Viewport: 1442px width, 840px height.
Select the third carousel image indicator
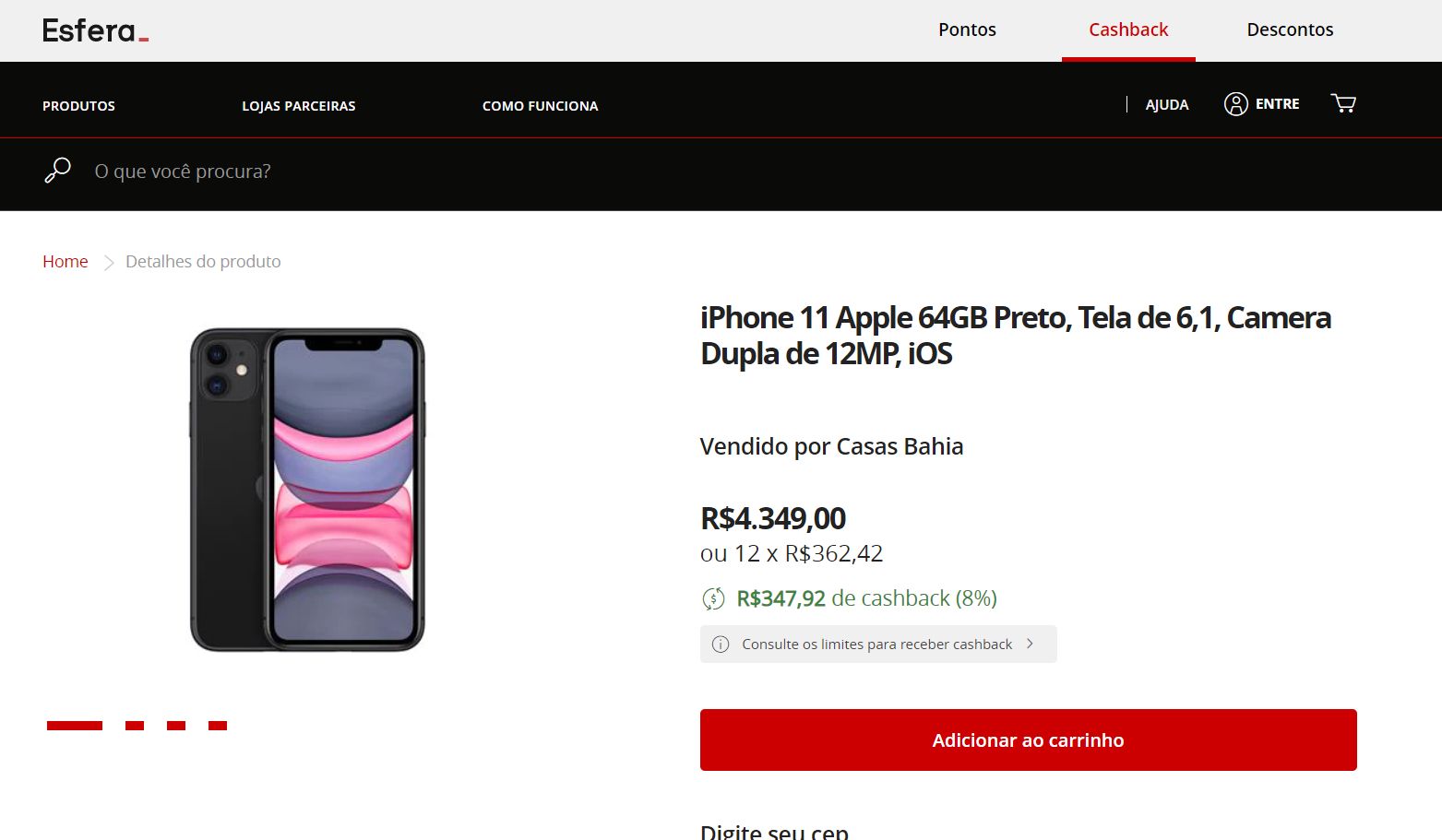point(176,726)
